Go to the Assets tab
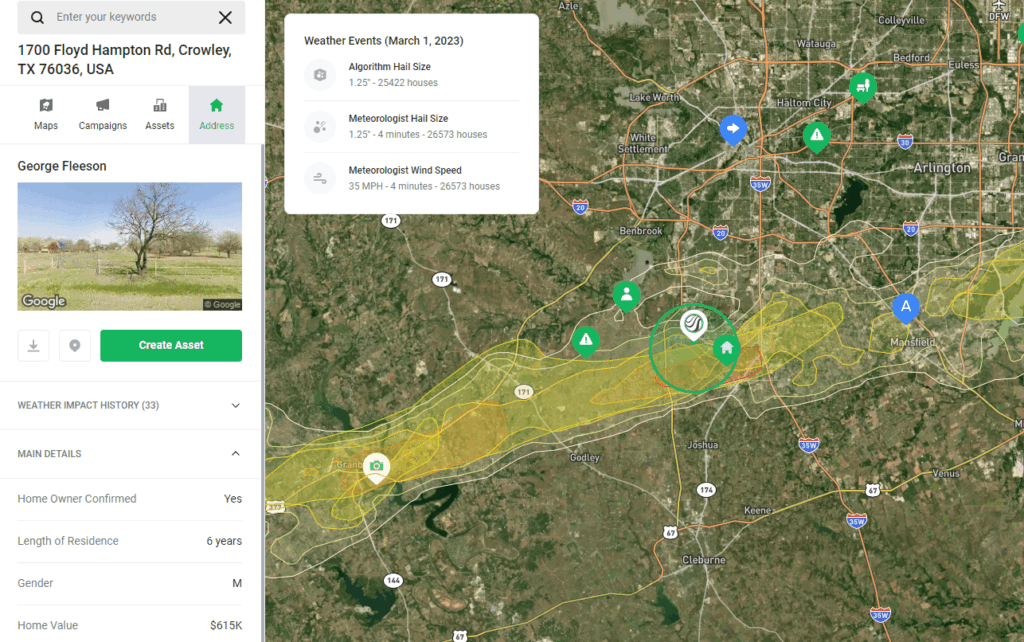This screenshot has width=1024, height=642. (160, 114)
